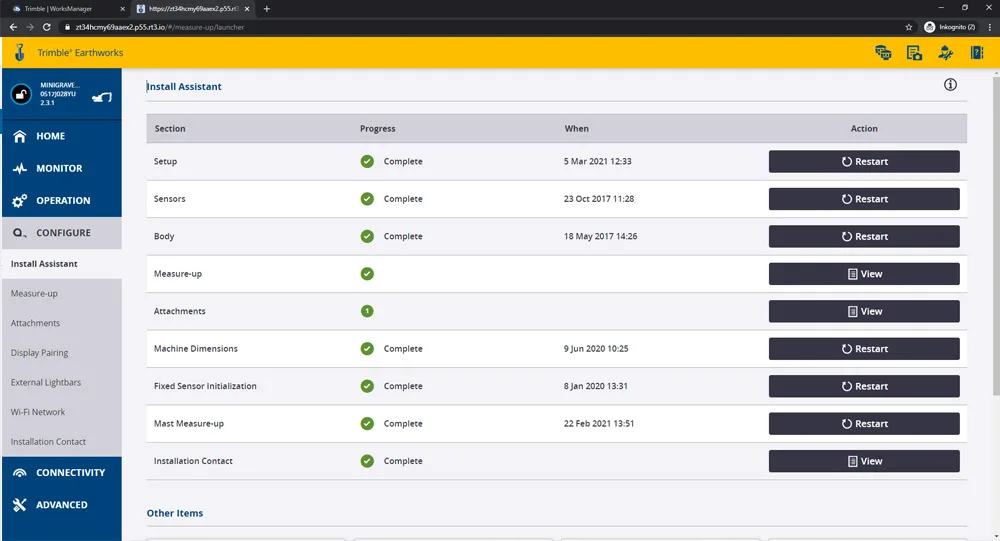Click the Progress column header
The width and height of the screenshot is (1000, 541).
378,128
